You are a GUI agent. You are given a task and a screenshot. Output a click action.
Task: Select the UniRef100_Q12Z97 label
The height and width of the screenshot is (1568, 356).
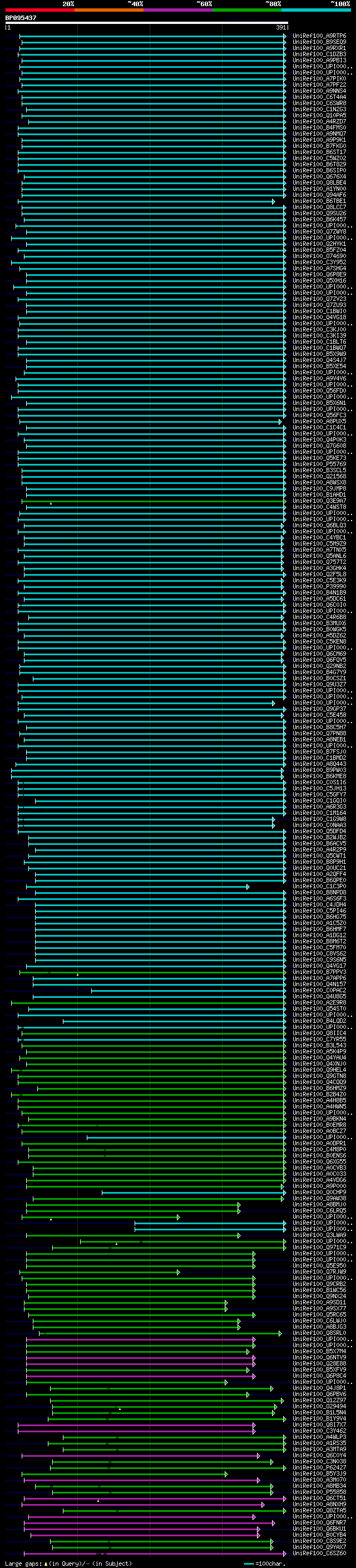pos(319,1401)
